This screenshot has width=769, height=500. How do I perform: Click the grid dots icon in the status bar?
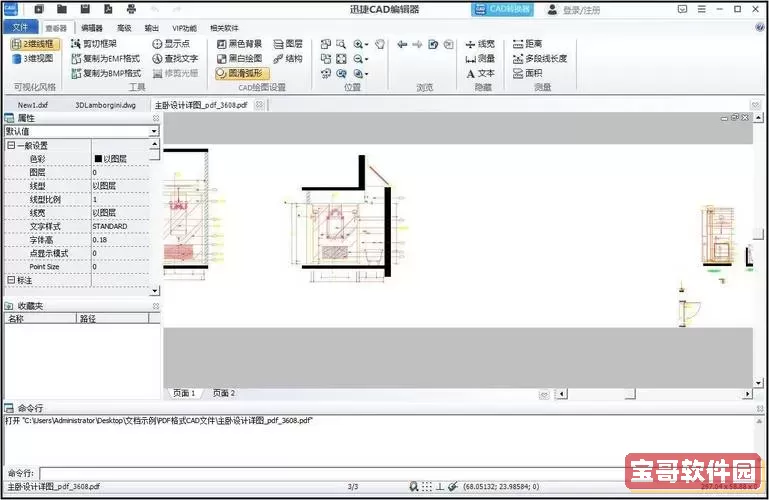pos(427,486)
